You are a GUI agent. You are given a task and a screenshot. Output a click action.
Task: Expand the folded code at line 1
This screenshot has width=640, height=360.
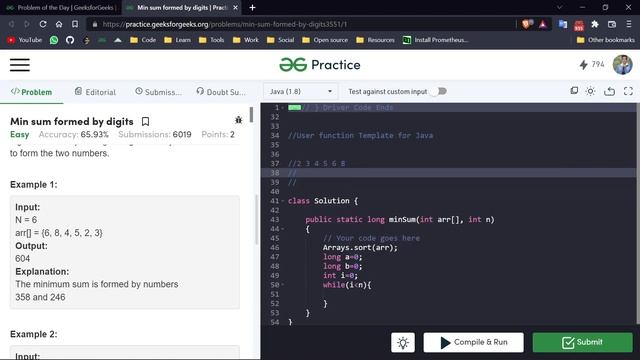295,108
